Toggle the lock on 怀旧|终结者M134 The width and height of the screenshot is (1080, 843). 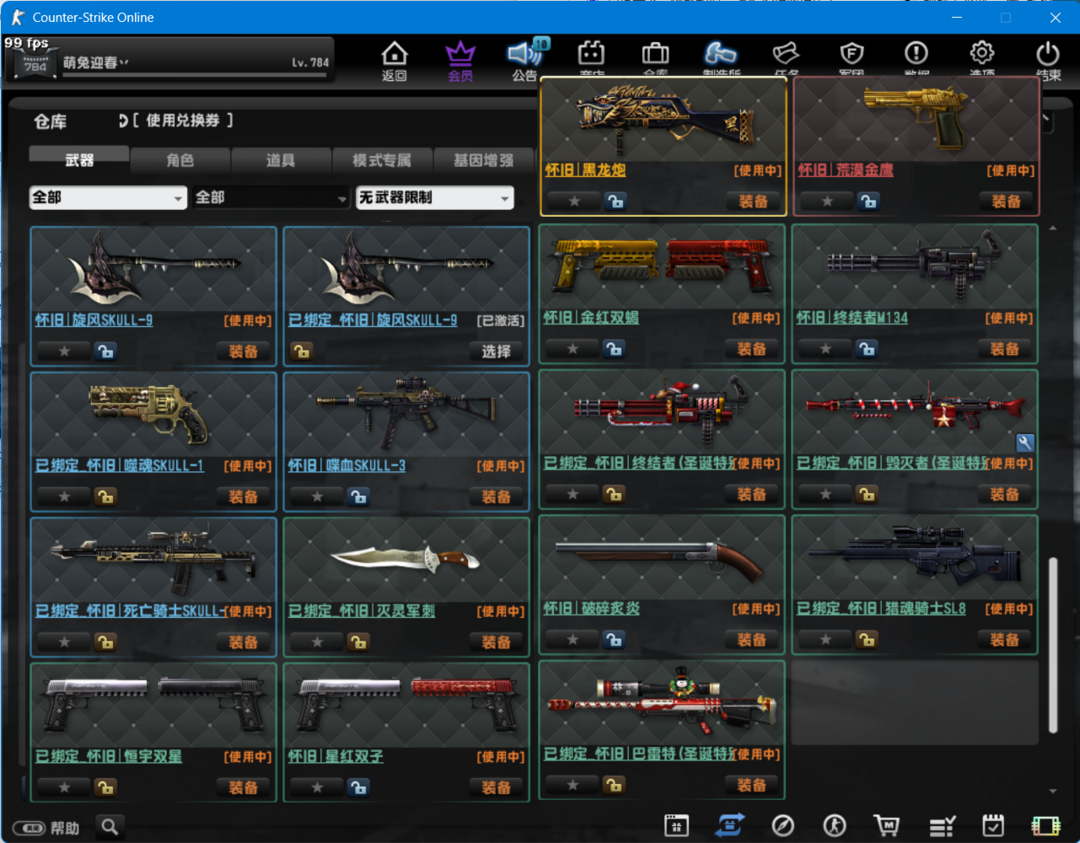(866, 349)
